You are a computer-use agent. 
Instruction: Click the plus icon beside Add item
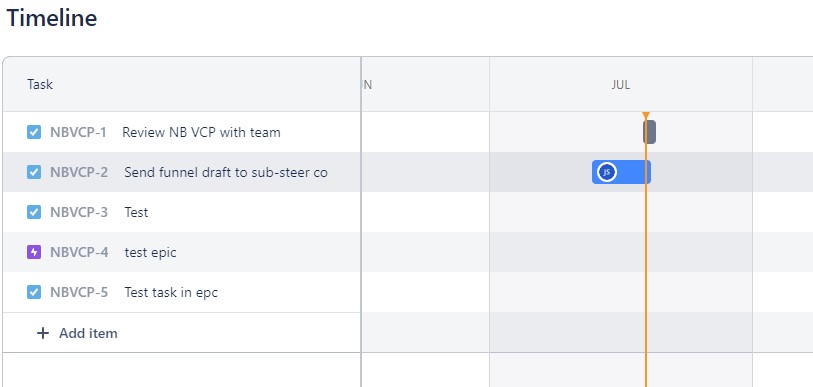(x=43, y=333)
